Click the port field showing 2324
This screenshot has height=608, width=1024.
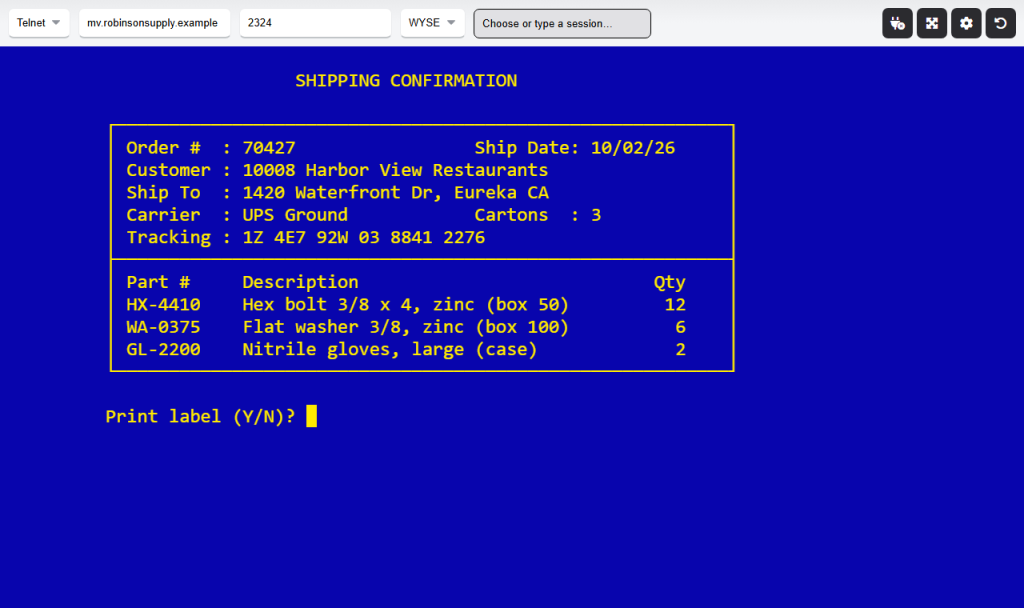315,23
